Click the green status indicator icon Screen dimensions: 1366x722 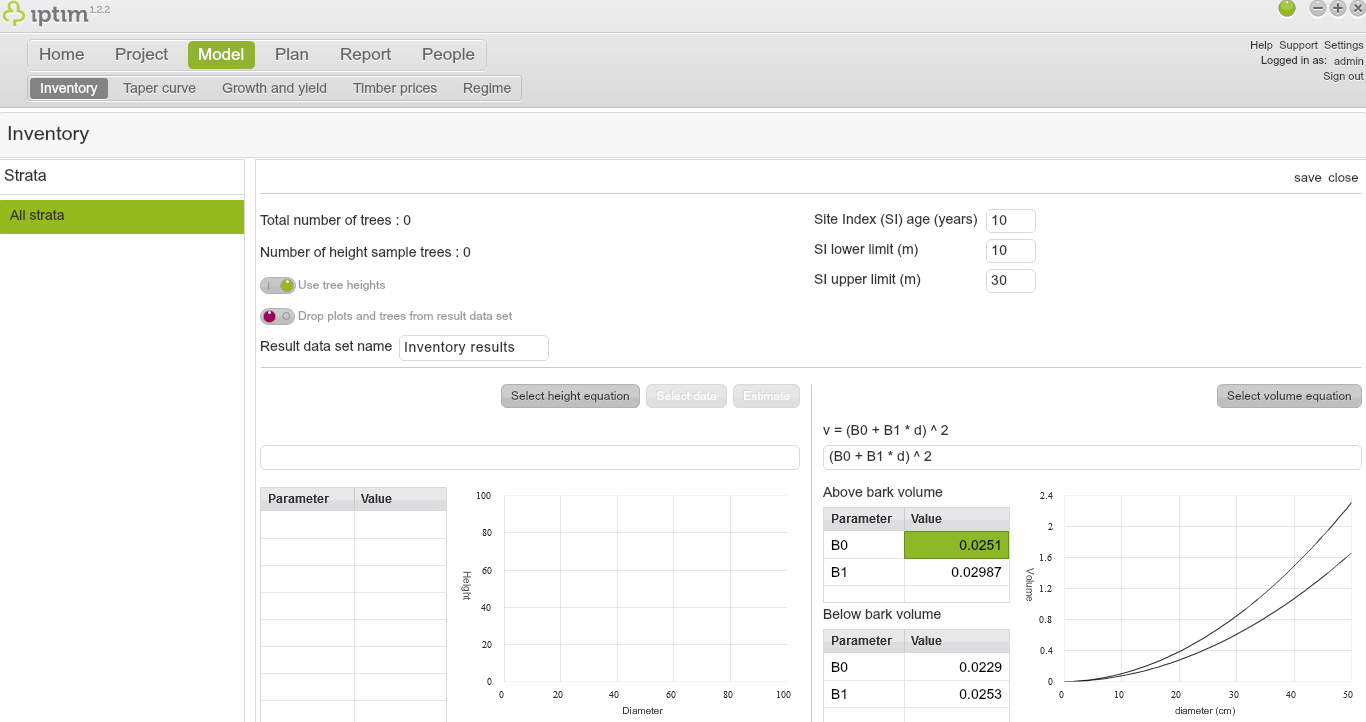(x=1287, y=8)
